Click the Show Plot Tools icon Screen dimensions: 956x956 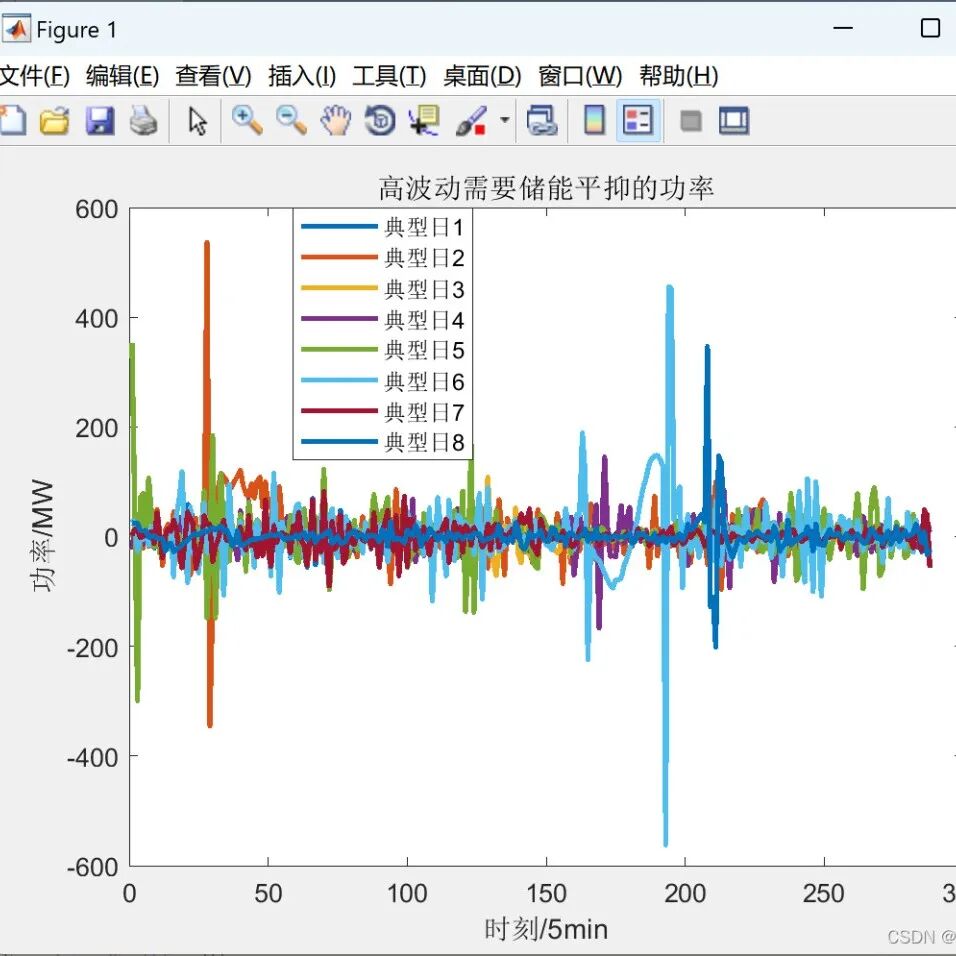733,120
